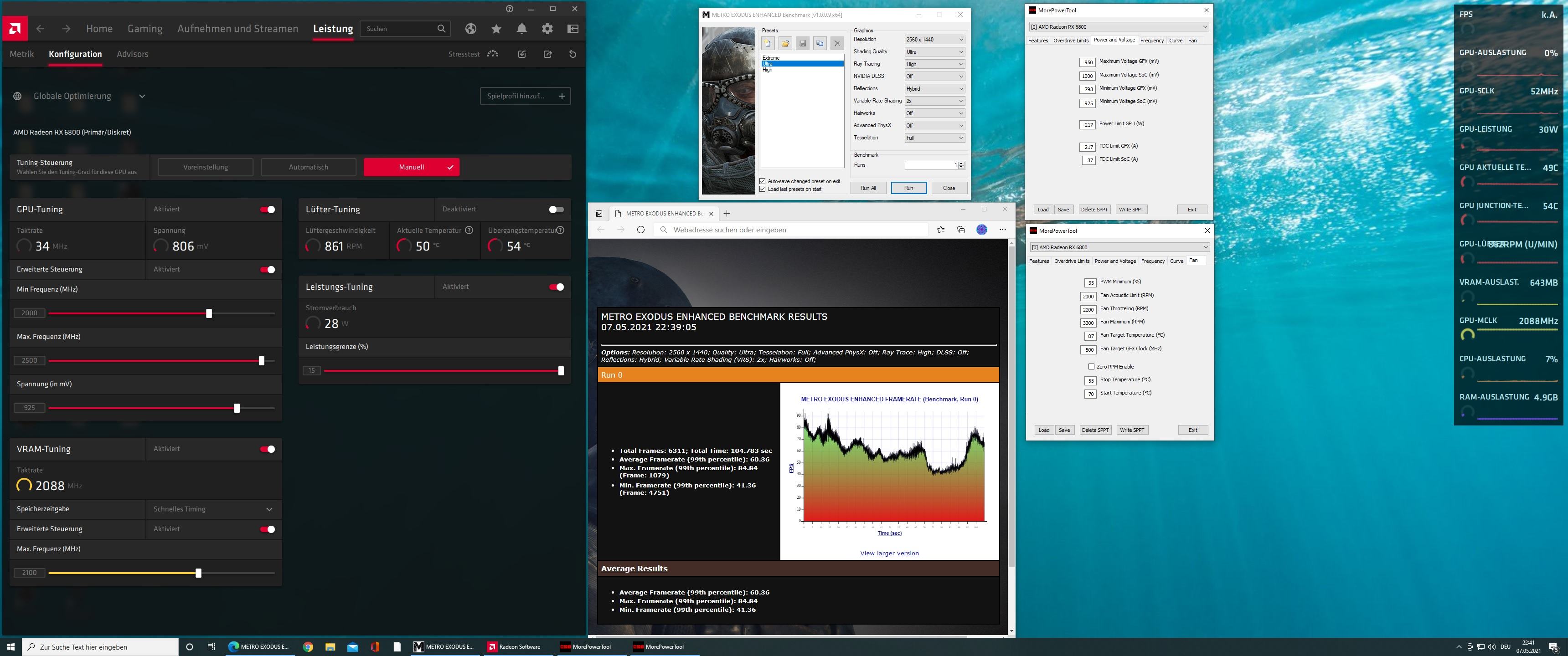Go back with Radeon Software back arrow
Screen dimensions: 1568x656
tap(40, 29)
